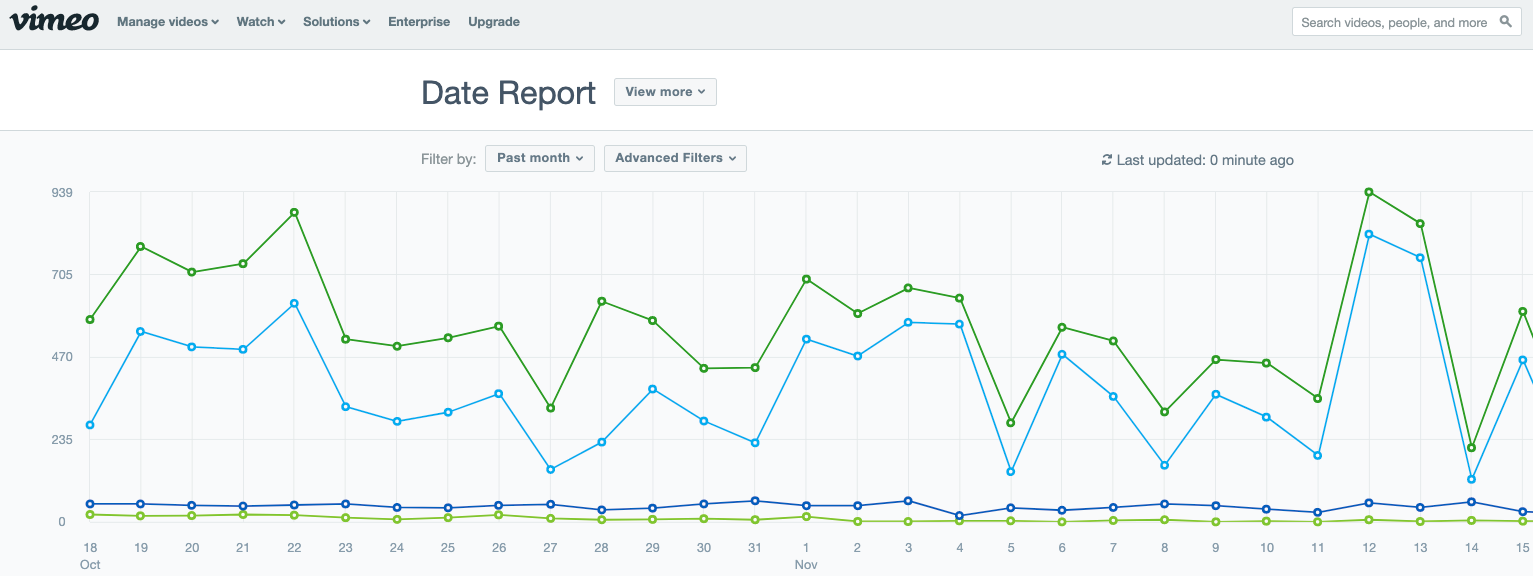
Task: Click the 939 y-axis label
Action: pos(61,192)
